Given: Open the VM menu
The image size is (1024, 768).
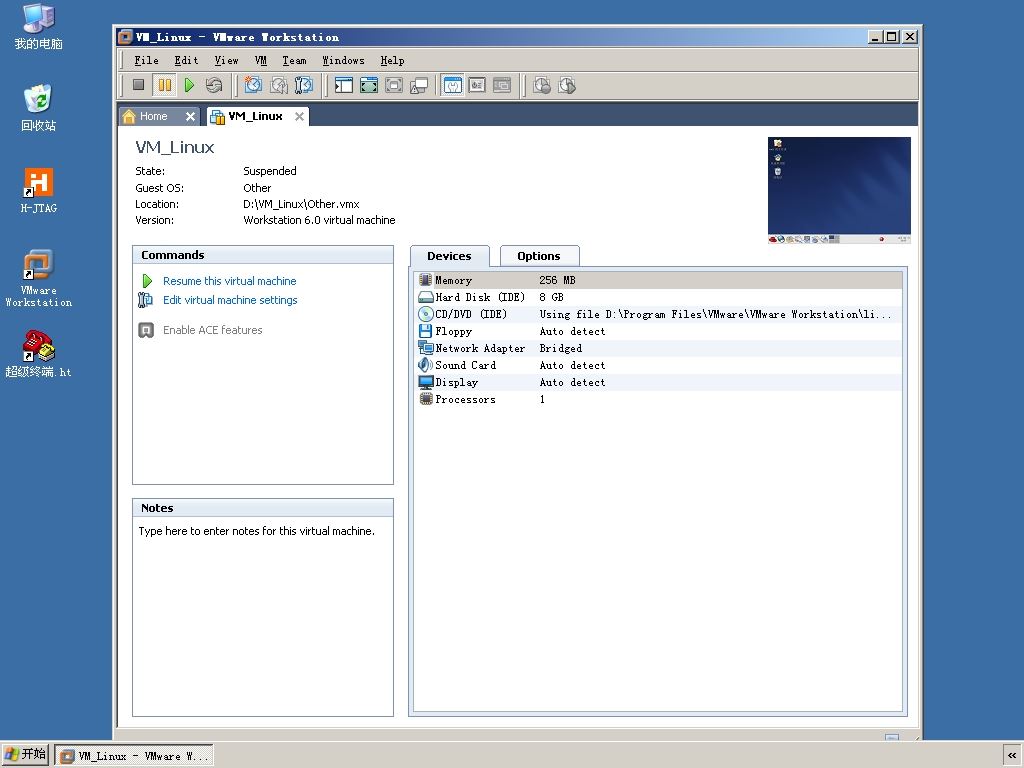Looking at the screenshot, I should pyautogui.click(x=260, y=60).
